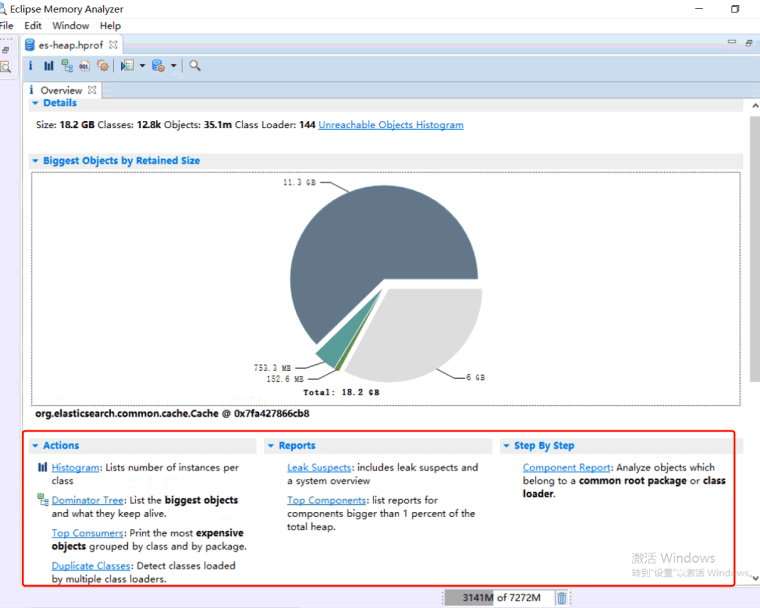Run garbage collector trash icon
Viewport: 760px width, 608px height.
click(x=561, y=598)
